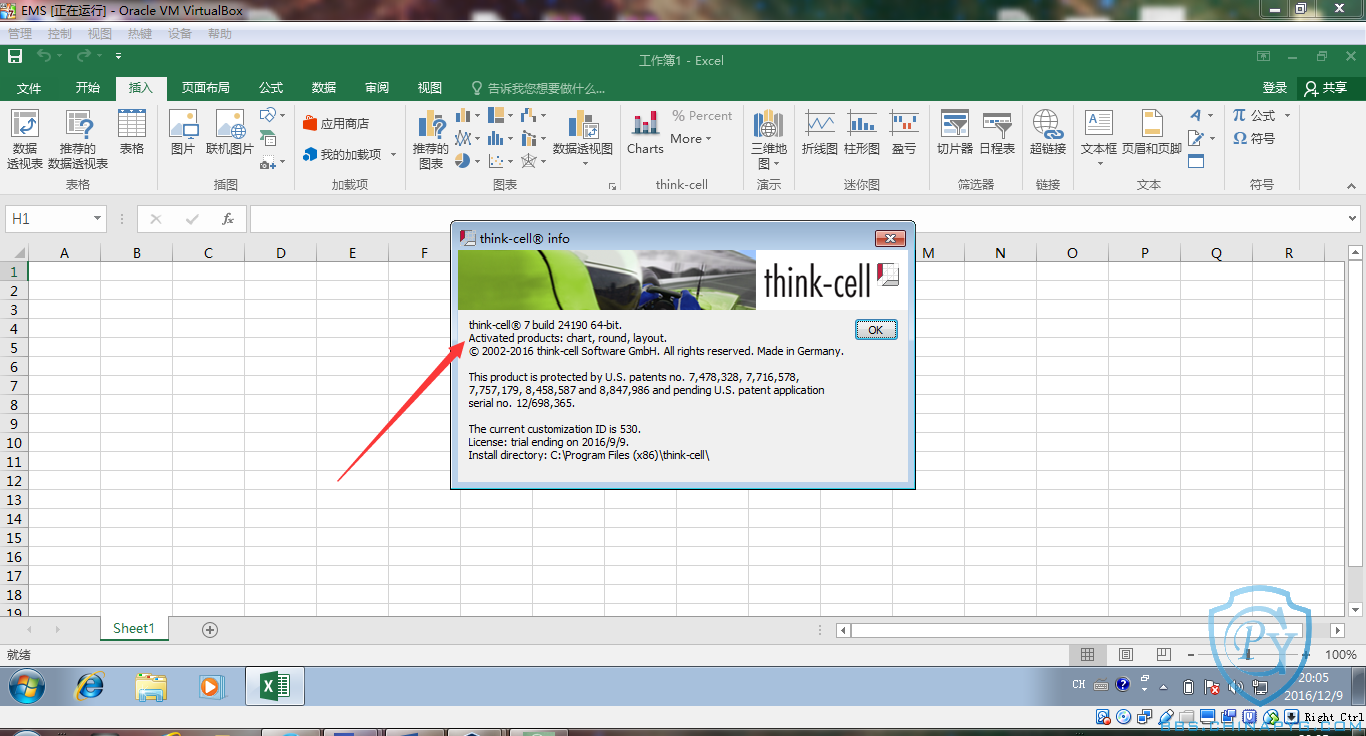Insert Text Box (文本框)
Image resolution: width=1366 pixels, height=736 pixels.
pos(1099,139)
